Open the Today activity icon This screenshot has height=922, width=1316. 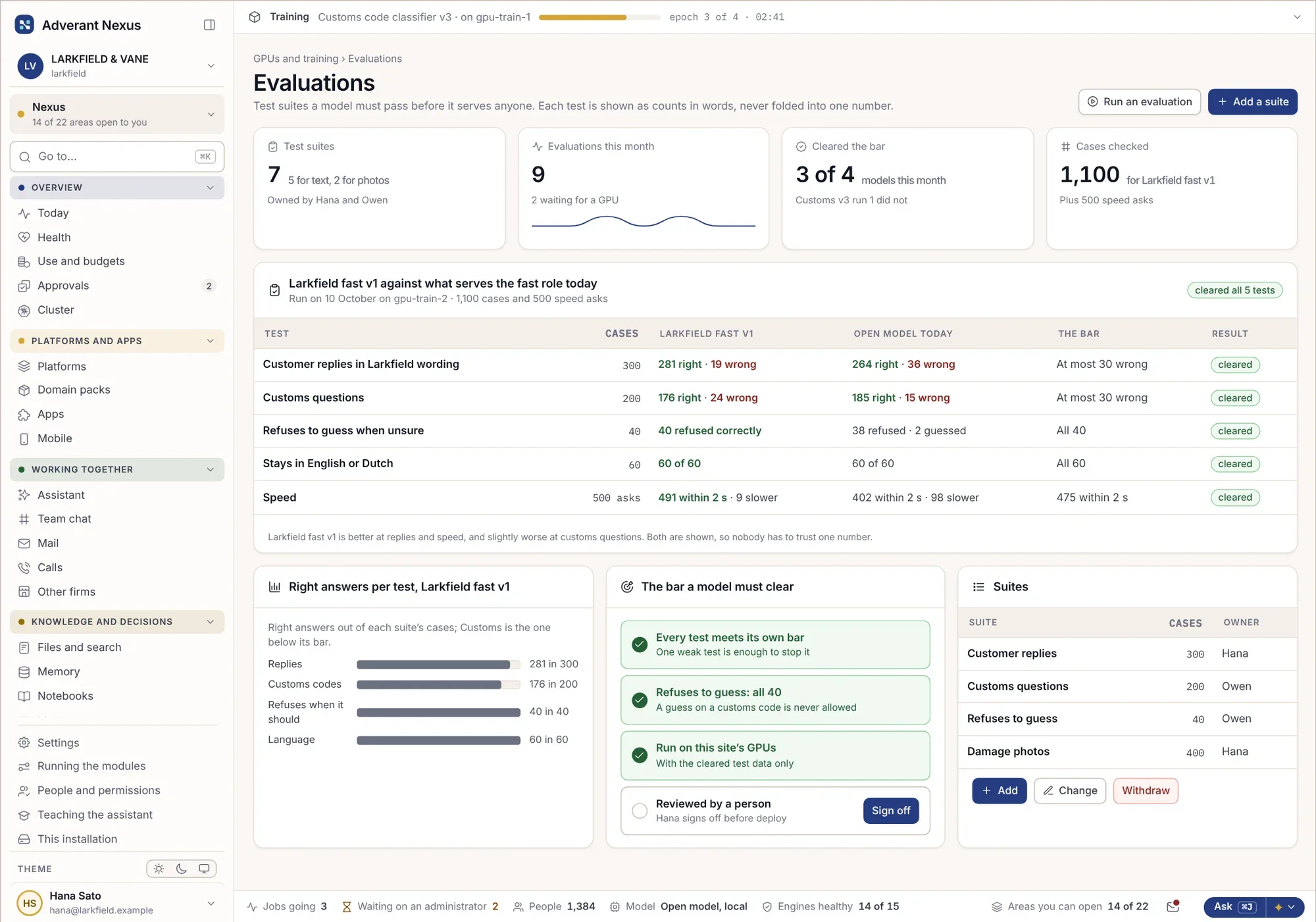coord(24,213)
